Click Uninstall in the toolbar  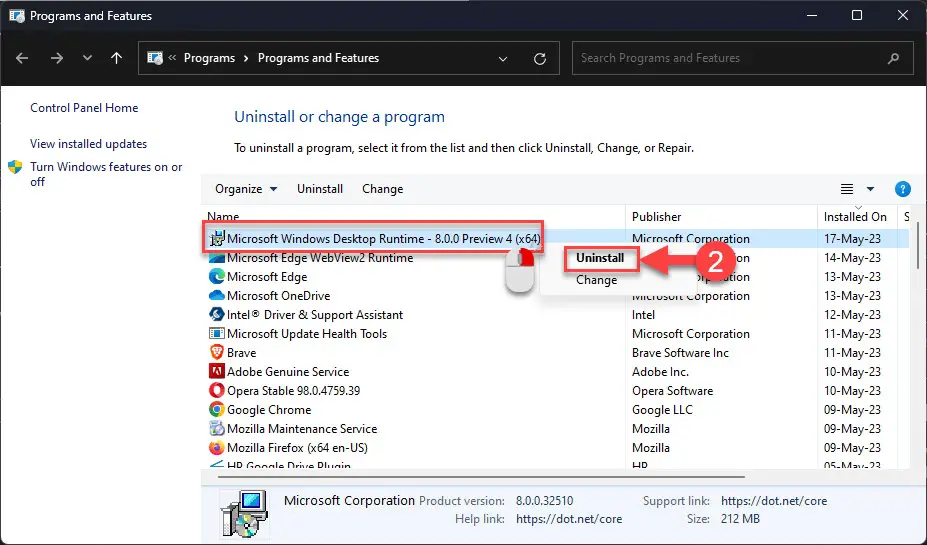coord(320,189)
